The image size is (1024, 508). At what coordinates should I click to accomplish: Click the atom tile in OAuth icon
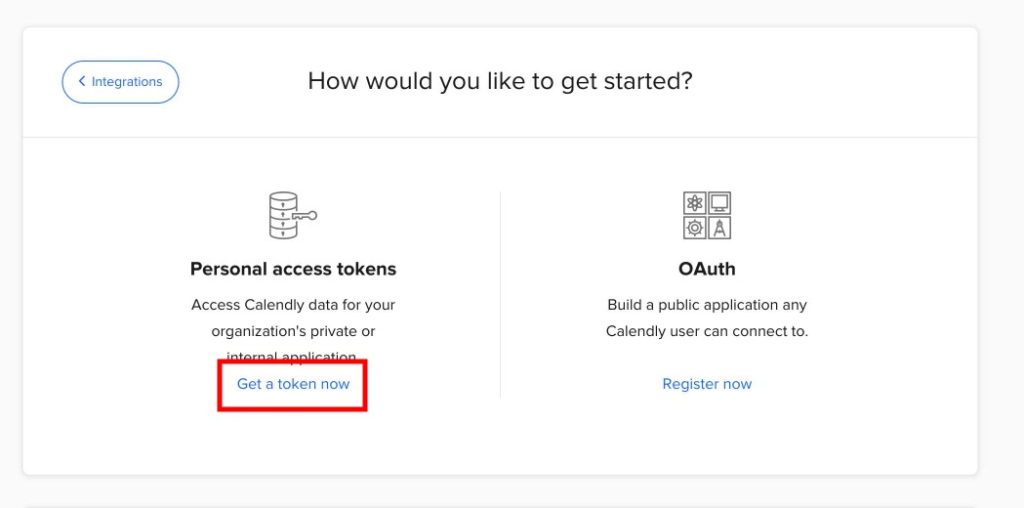click(x=695, y=203)
